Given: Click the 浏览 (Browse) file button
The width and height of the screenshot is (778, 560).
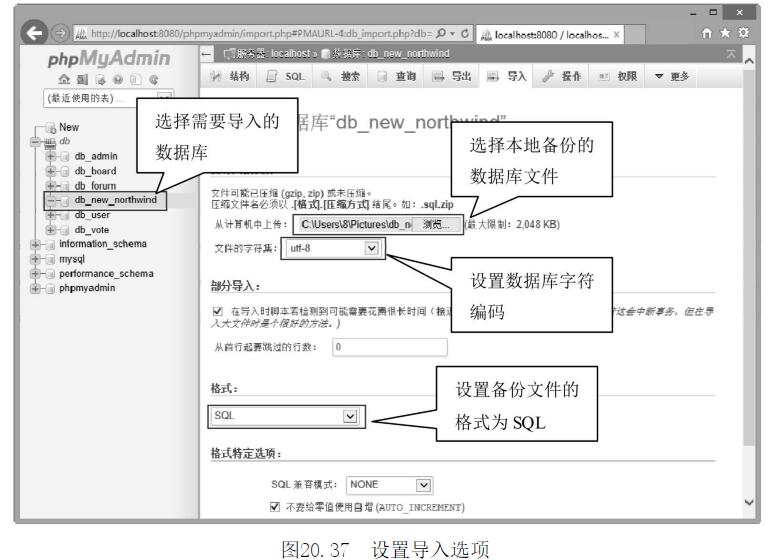Looking at the screenshot, I should pyautogui.click(x=438, y=223).
